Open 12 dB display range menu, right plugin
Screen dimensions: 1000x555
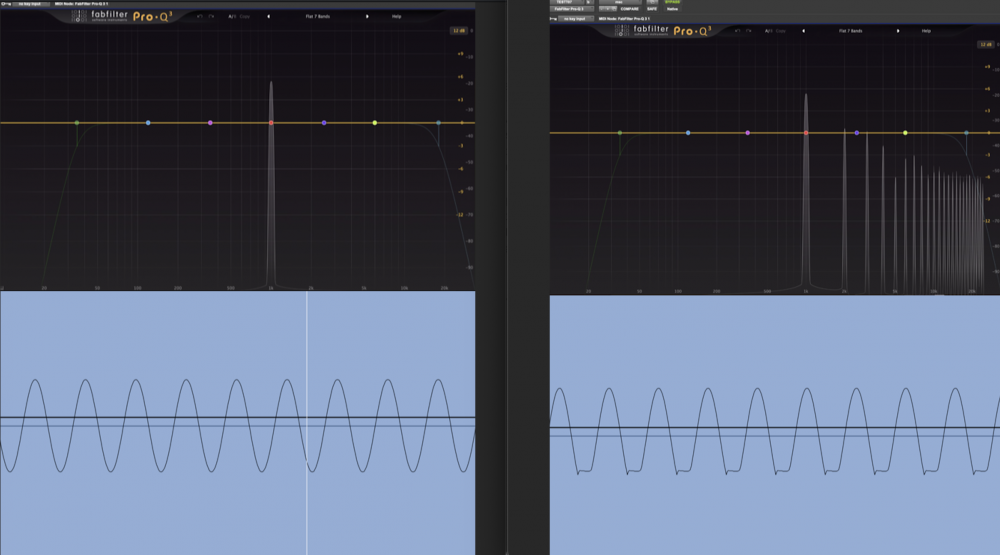tap(985, 45)
